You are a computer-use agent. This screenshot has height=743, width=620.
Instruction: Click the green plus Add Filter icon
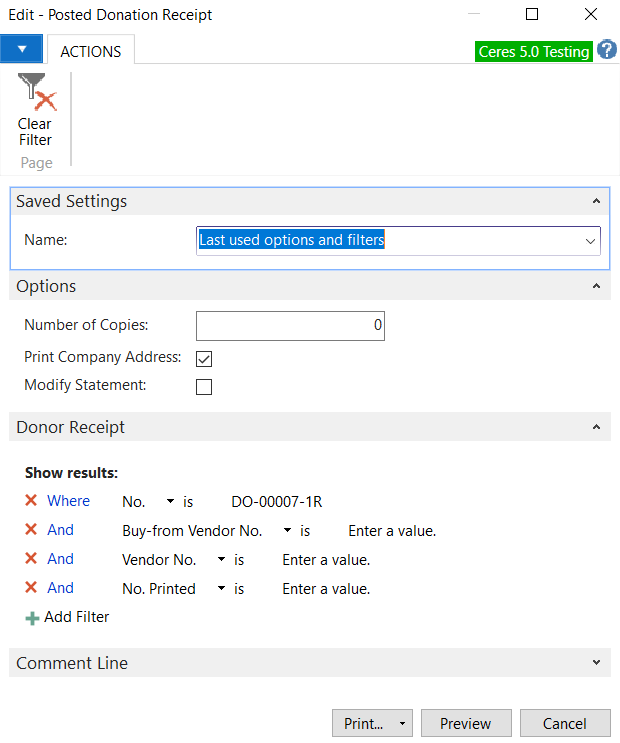point(32,618)
